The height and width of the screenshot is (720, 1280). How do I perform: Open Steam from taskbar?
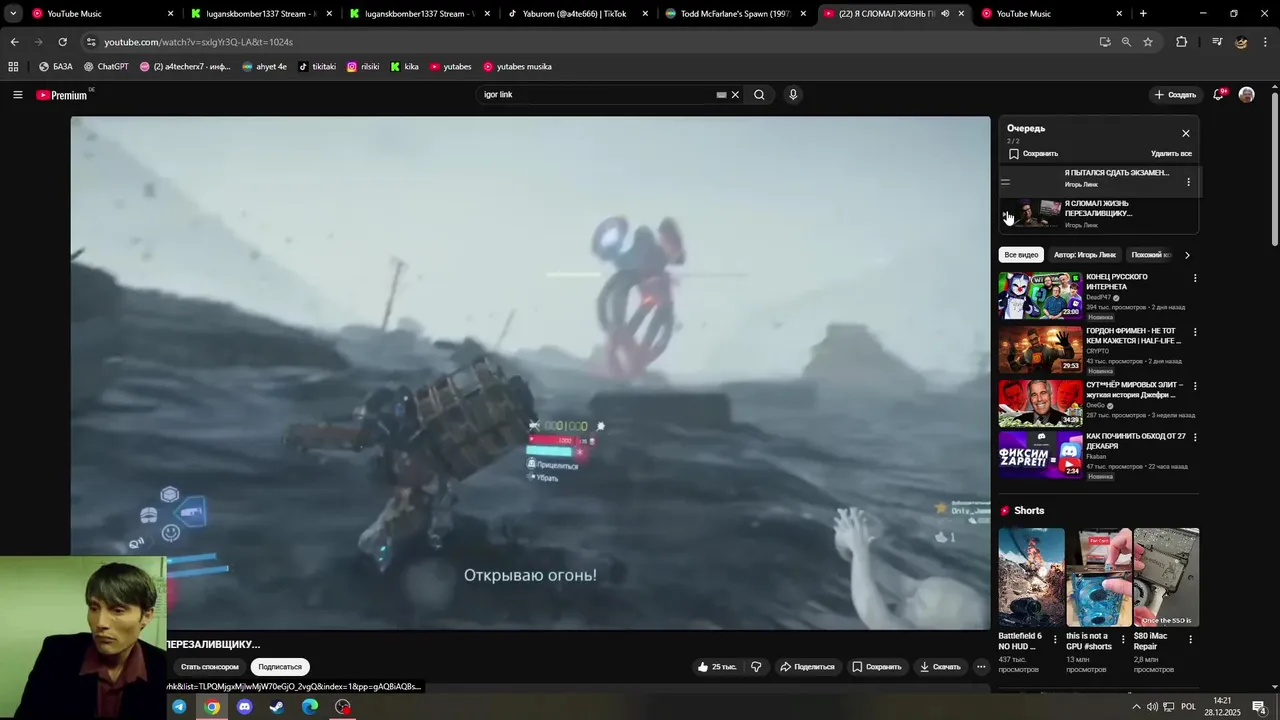pyautogui.click(x=277, y=707)
